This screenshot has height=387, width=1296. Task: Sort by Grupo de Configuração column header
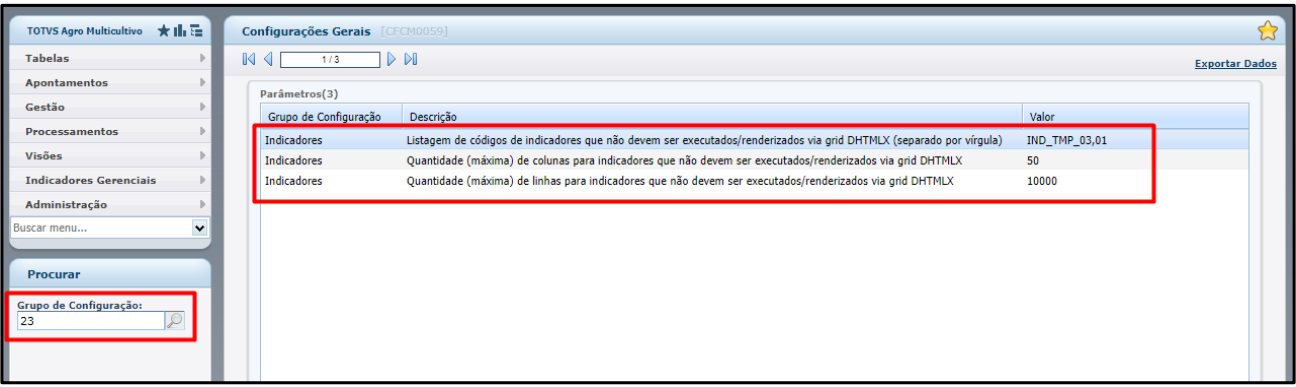331,117
